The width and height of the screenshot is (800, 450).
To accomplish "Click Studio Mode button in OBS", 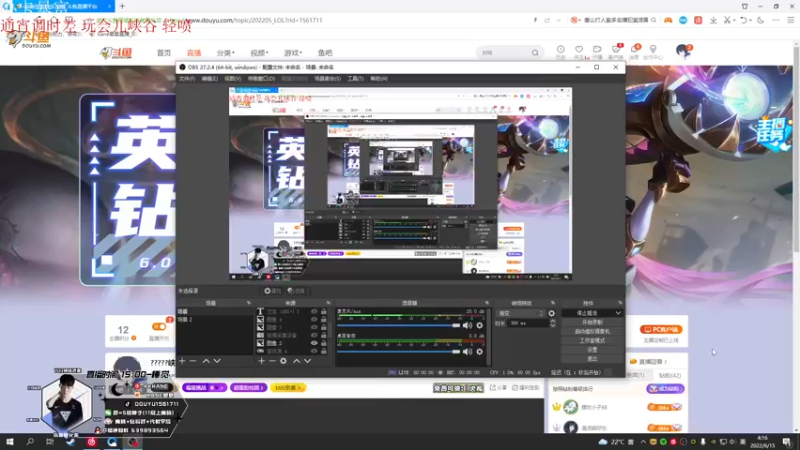I will [x=592, y=340].
